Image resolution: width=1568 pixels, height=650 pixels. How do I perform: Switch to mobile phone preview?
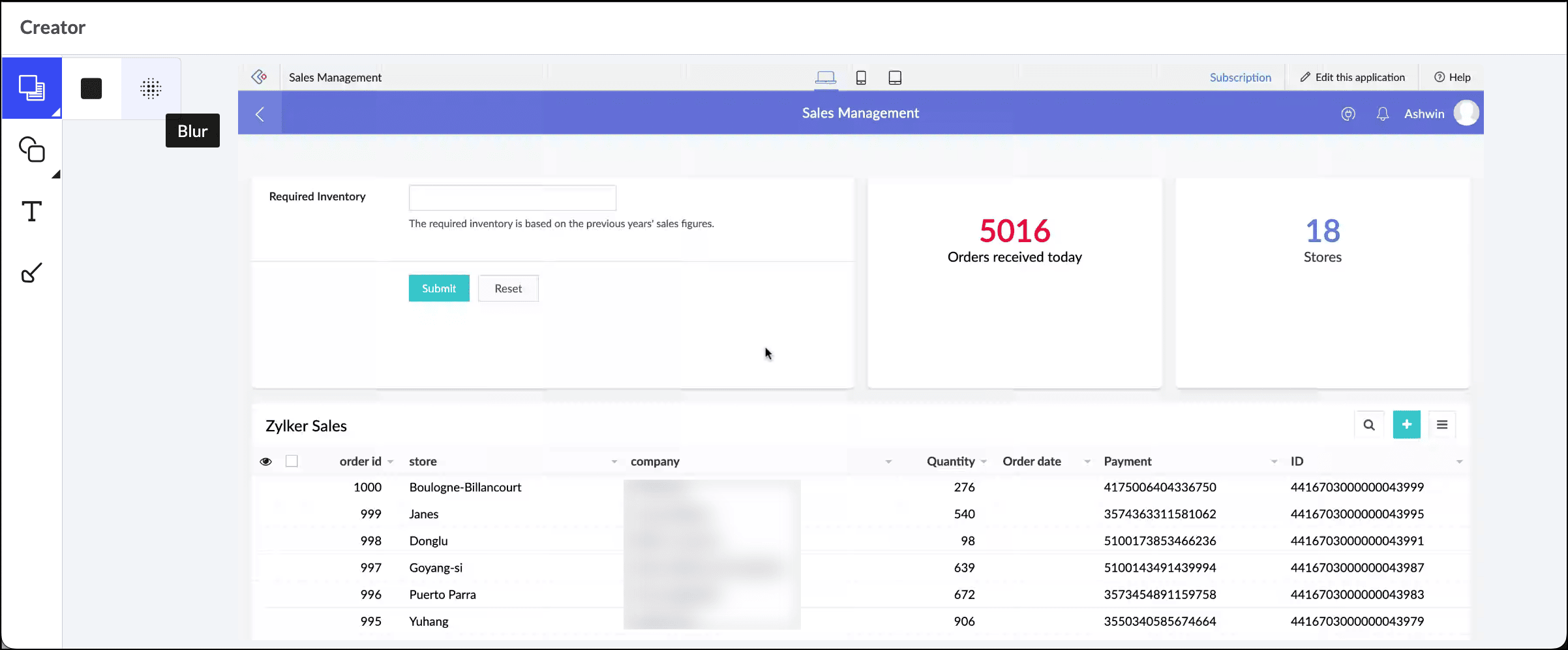[x=861, y=78]
